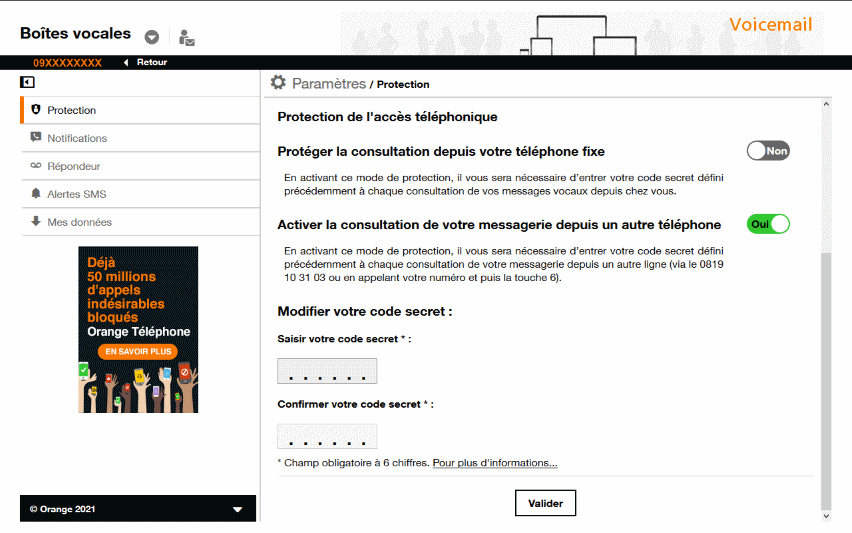Click the Modifier votre code secret heading

[x=365, y=311]
